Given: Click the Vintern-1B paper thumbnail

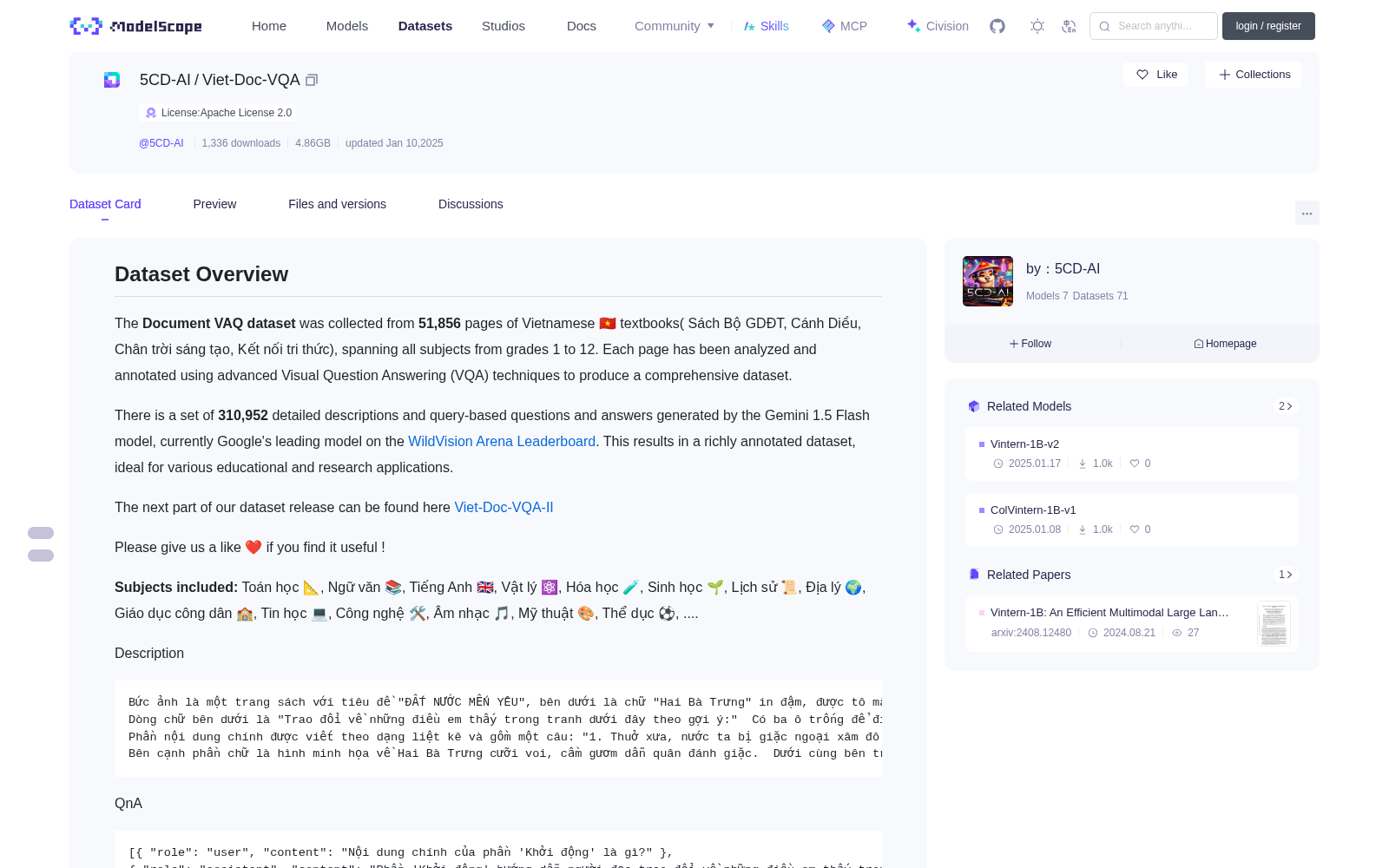Looking at the screenshot, I should (x=1274, y=624).
